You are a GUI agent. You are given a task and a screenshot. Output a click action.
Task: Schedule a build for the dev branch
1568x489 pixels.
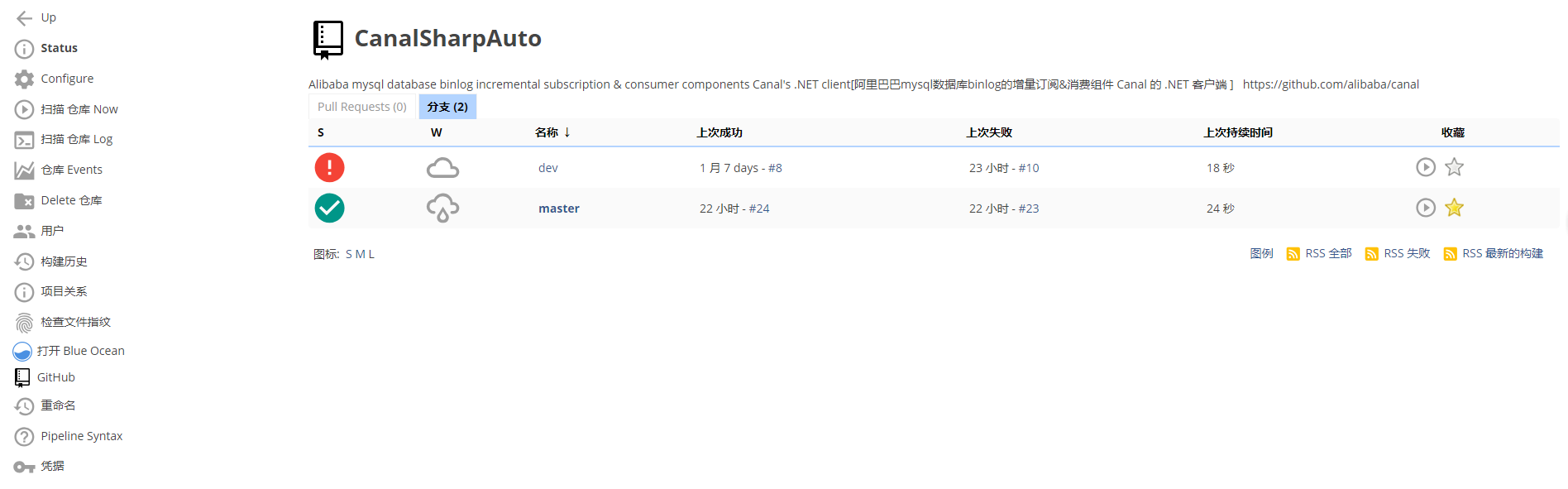pyautogui.click(x=1426, y=167)
